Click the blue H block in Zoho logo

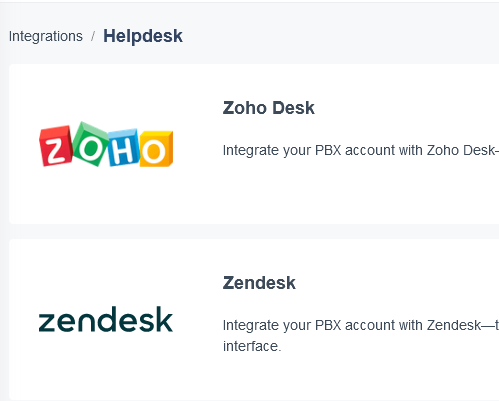tap(123, 147)
